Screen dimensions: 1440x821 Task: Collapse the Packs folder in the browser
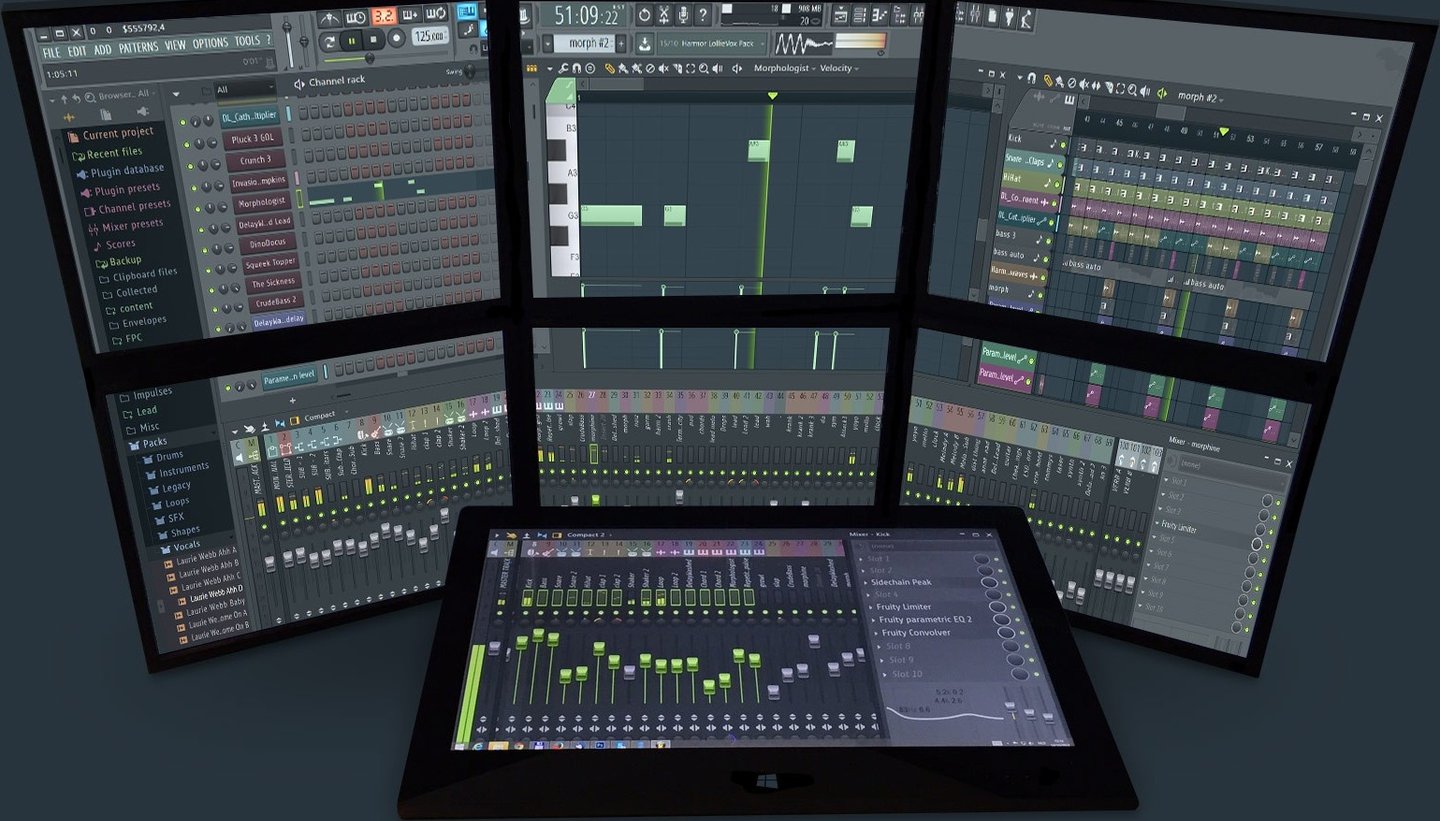(x=147, y=442)
